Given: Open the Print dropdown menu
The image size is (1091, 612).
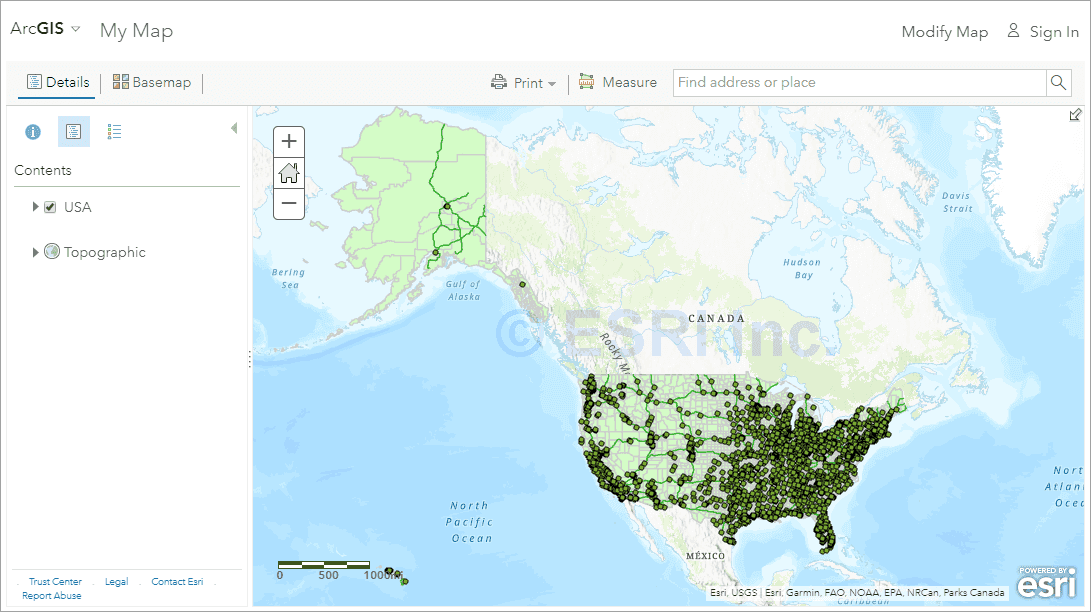Looking at the screenshot, I should (523, 82).
